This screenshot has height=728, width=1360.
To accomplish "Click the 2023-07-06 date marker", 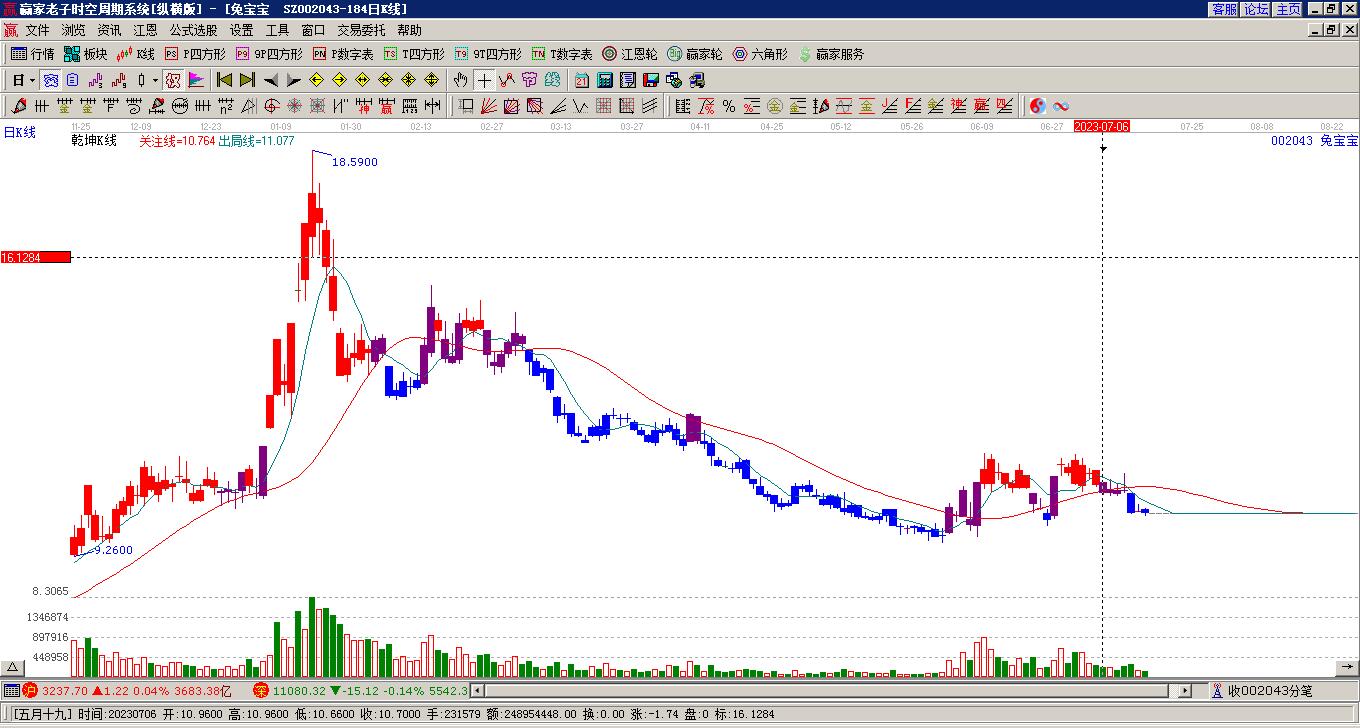I will point(1102,126).
